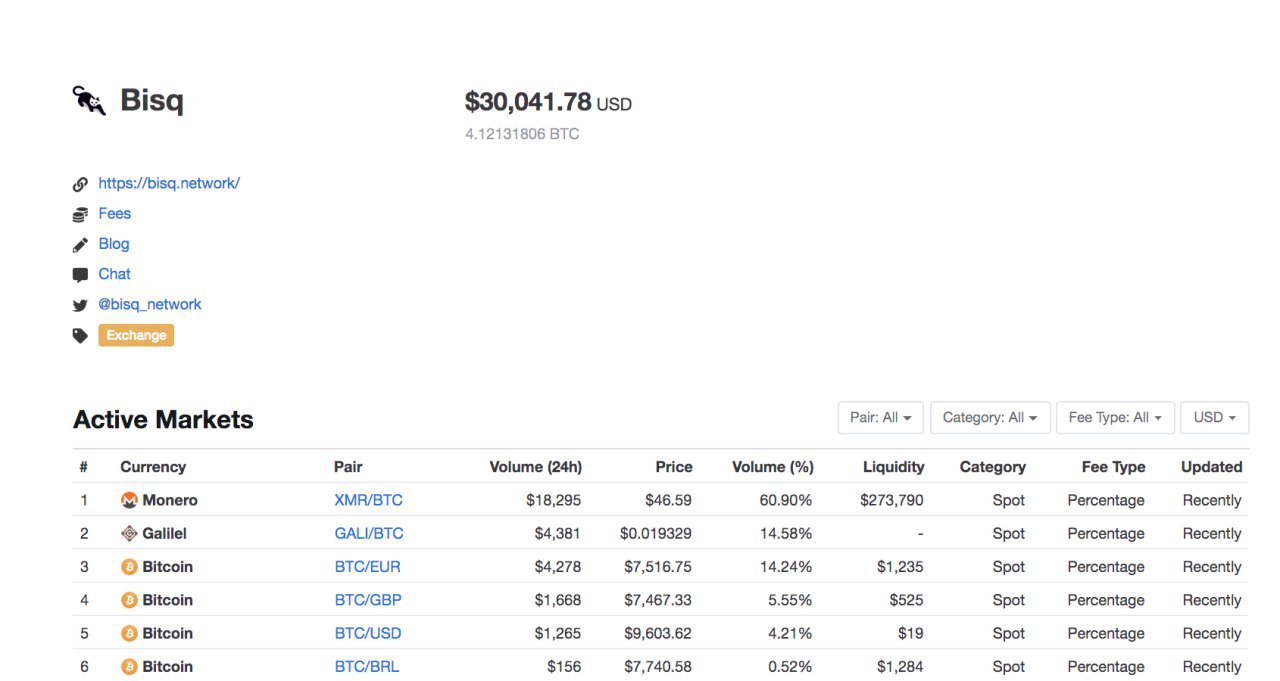Click the Volume (%) column header
This screenshot has width=1280, height=681.
773,467
